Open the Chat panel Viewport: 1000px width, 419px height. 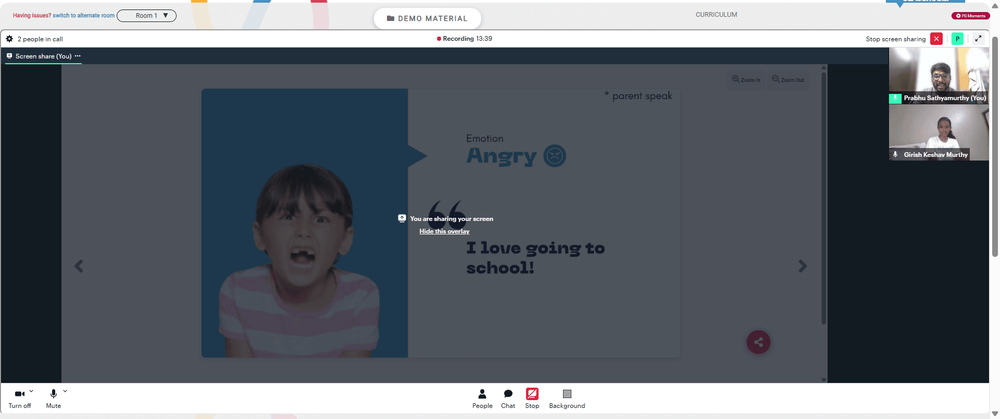[x=508, y=399]
